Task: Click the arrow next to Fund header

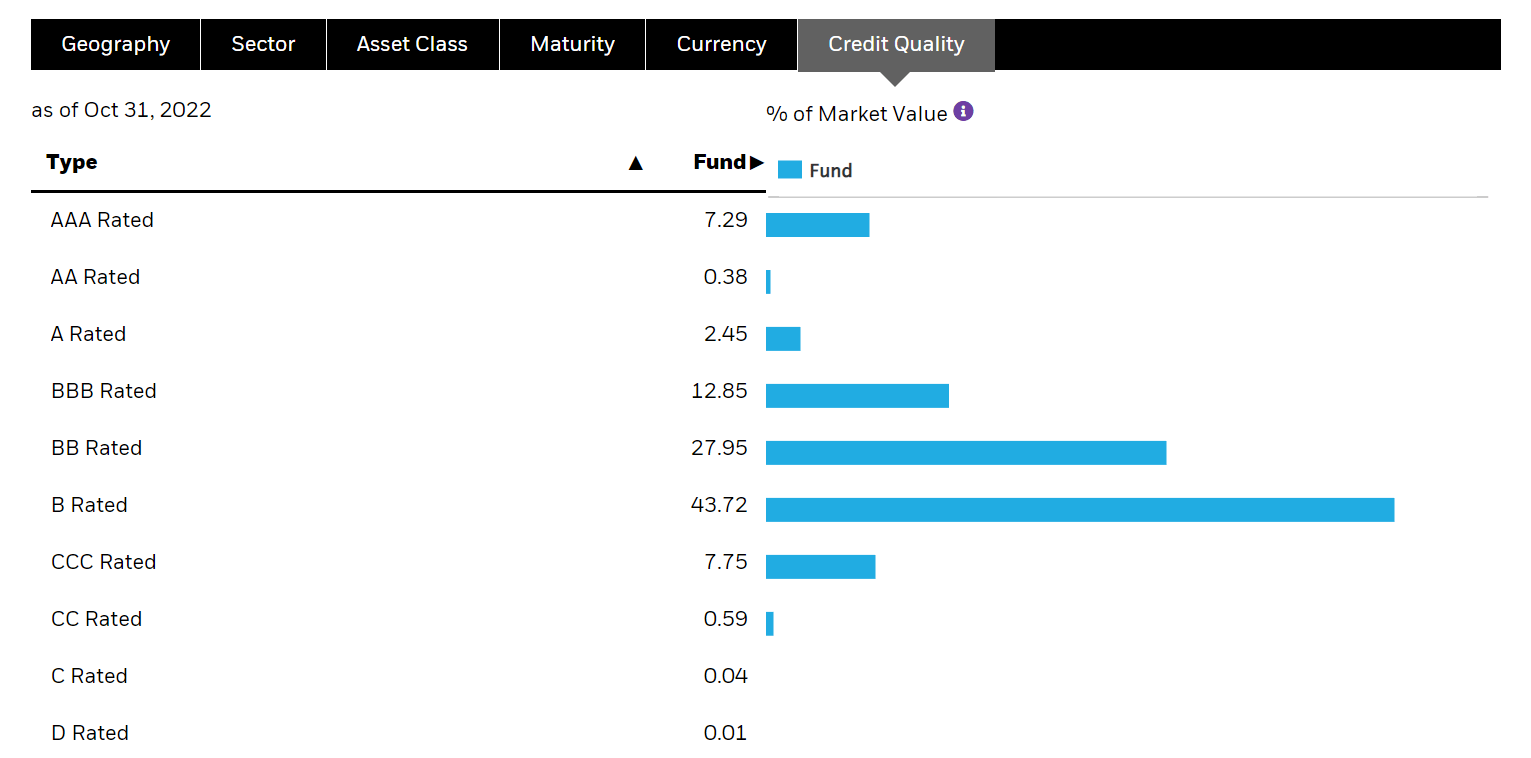Action: click(757, 163)
